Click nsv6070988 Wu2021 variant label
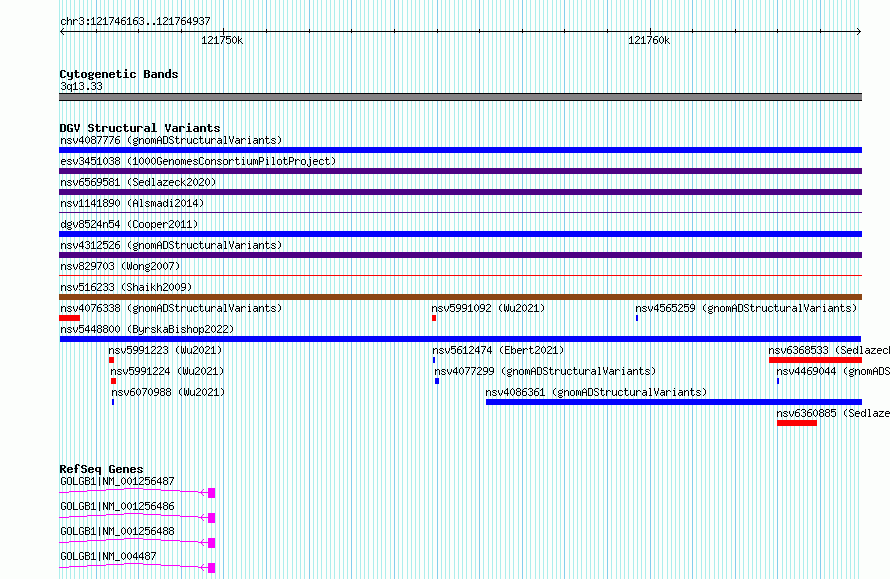890x579 pixels. coord(168,392)
